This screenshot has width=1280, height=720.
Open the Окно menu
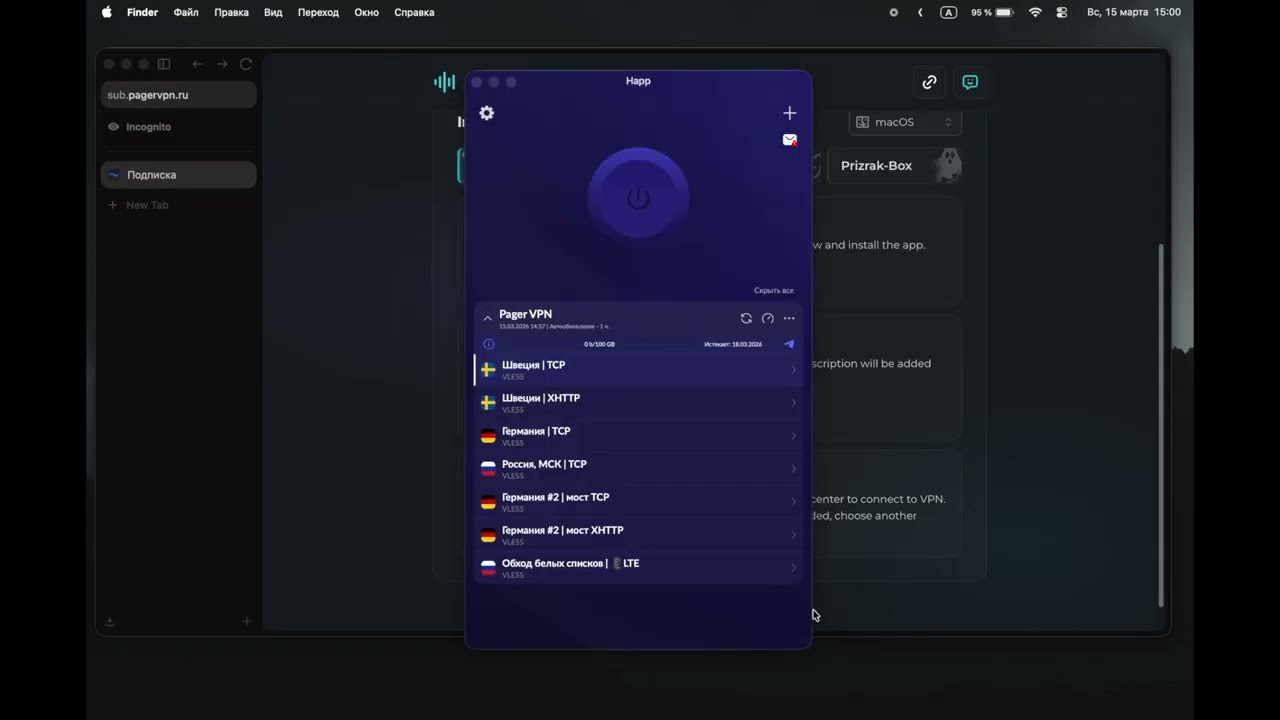[x=366, y=12]
